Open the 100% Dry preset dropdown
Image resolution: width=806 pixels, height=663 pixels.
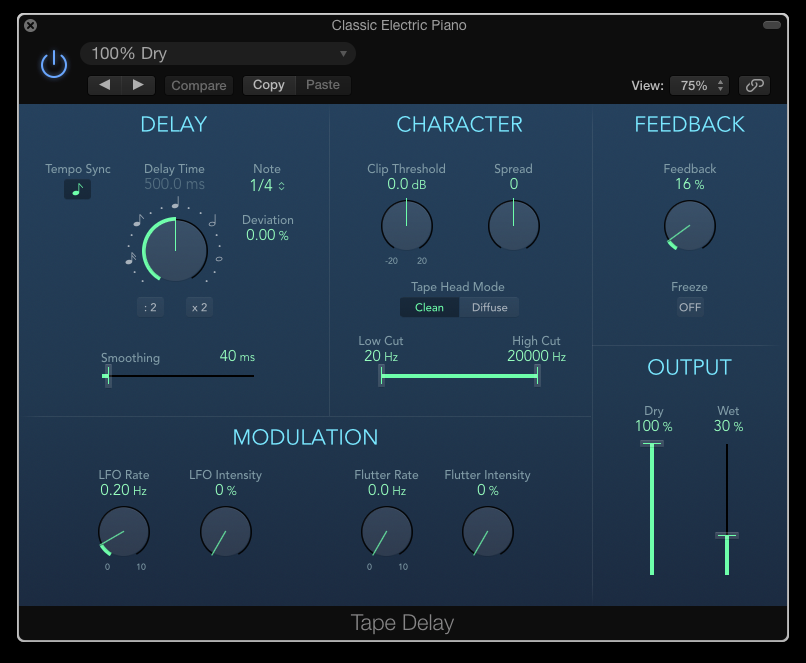(x=219, y=54)
